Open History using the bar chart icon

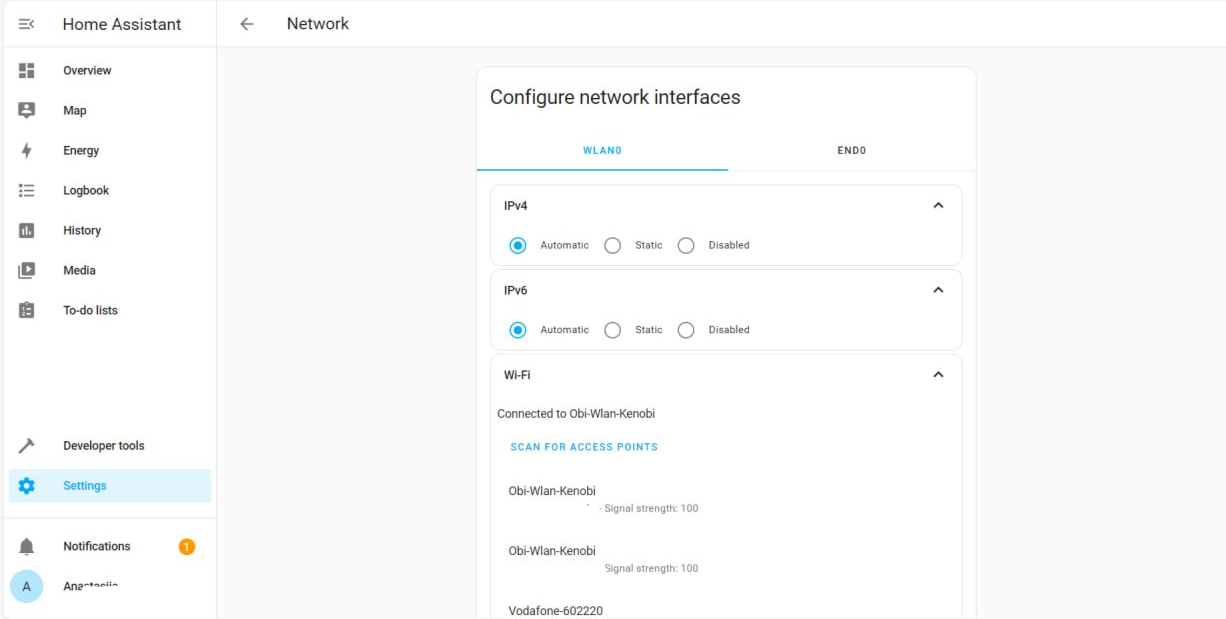click(27, 231)
